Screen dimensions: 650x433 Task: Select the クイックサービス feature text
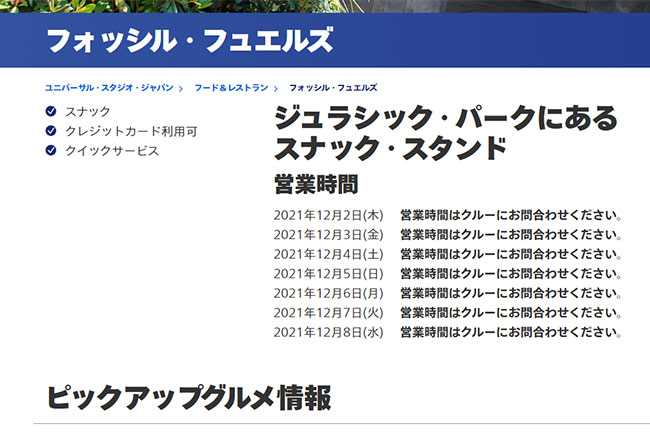112,150
